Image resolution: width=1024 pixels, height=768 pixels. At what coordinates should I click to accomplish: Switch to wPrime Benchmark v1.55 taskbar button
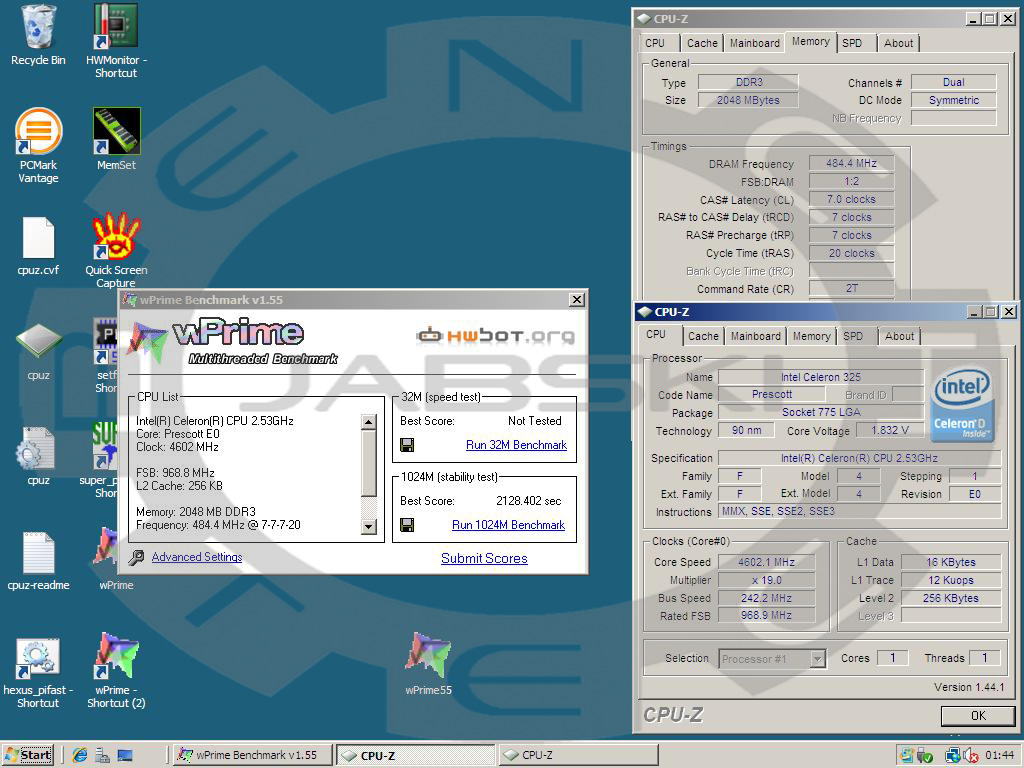coord(254,756)
